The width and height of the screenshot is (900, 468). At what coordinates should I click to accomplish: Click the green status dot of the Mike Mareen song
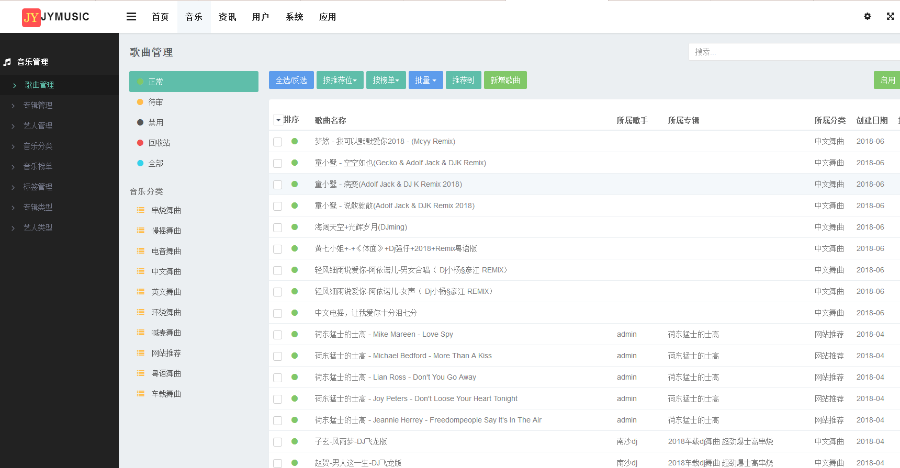[295, 333]
